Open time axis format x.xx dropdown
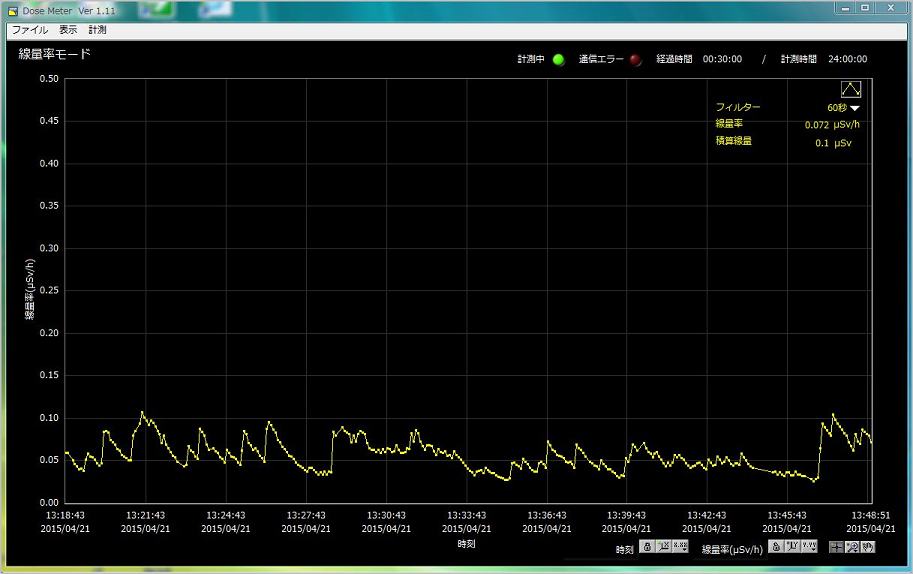This screenshot has width=913, height=574. [x=680, y=547]
